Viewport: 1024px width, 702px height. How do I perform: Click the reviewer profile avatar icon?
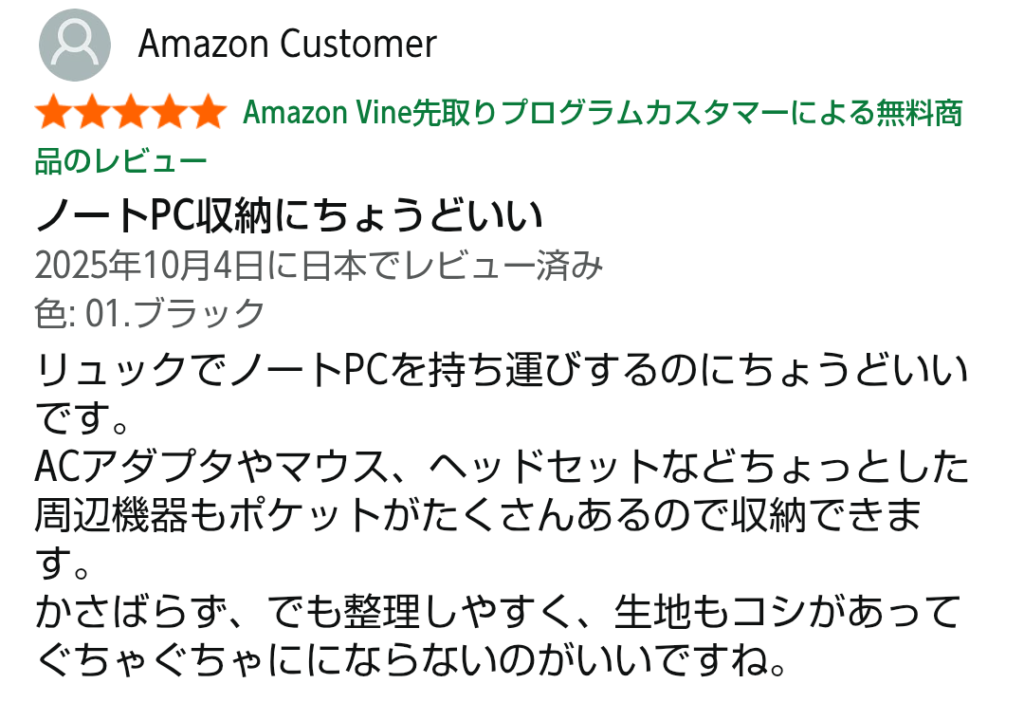coord(73,46)
